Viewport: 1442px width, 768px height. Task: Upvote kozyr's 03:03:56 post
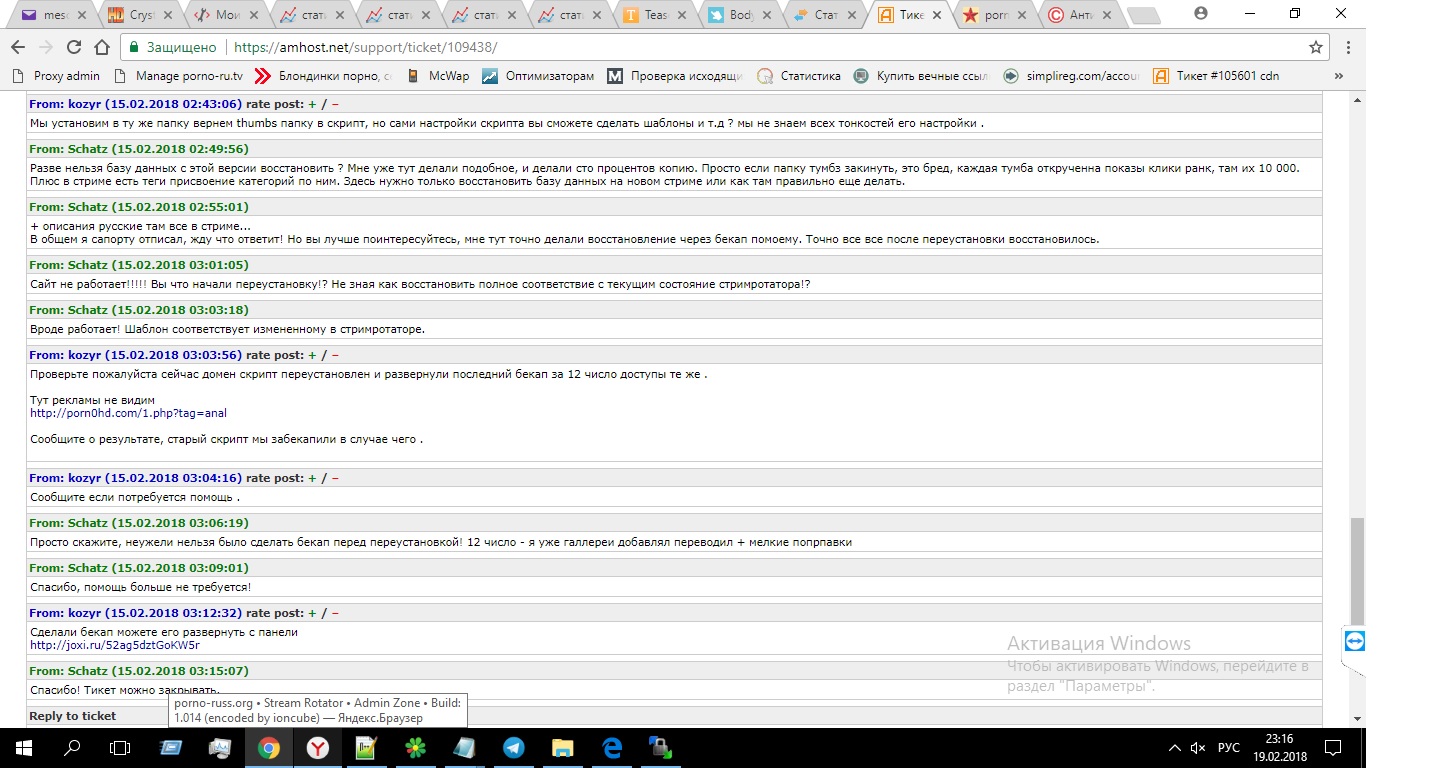pyautogui.click(x=312, y=355)
